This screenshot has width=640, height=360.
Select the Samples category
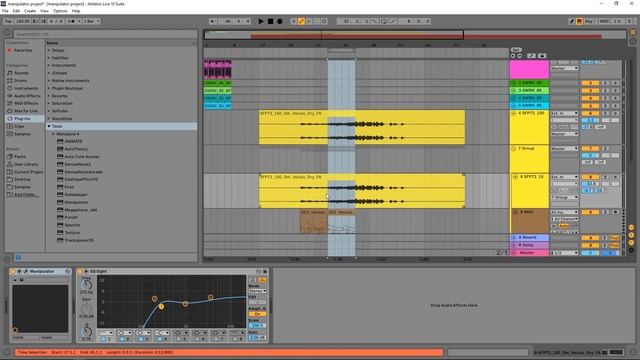(22, 134)
